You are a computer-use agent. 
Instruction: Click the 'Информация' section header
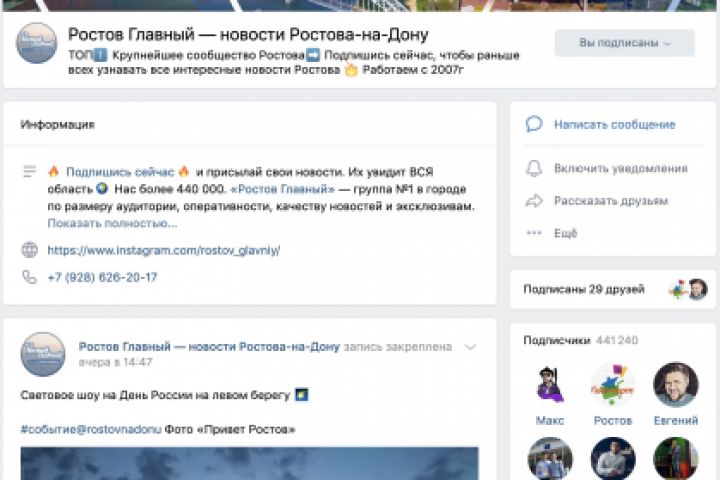click(57, 124)
